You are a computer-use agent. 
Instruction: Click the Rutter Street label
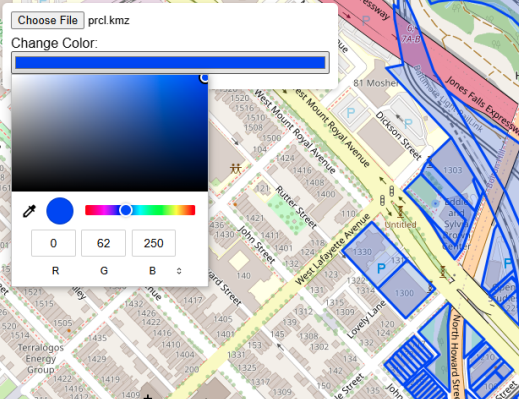[296, 207]
